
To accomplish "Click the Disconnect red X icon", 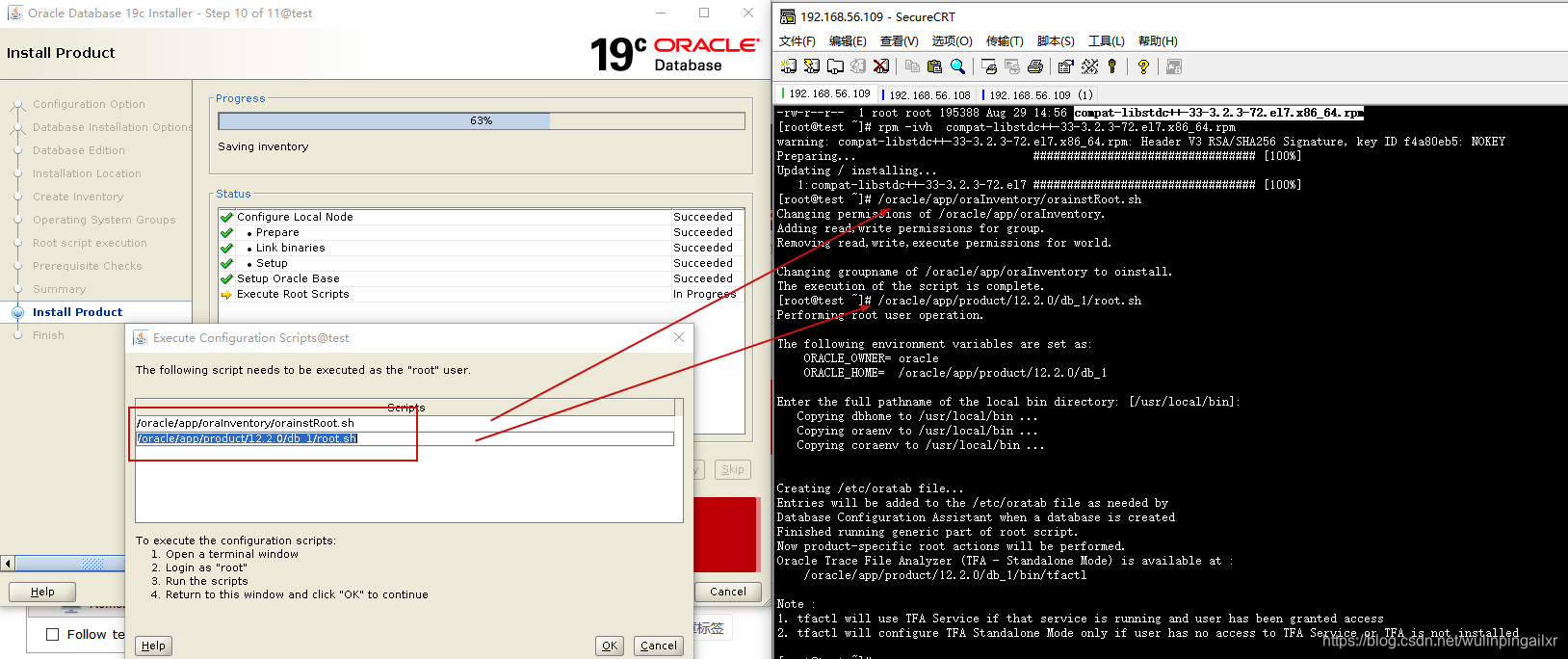I will tap(881, 66).
